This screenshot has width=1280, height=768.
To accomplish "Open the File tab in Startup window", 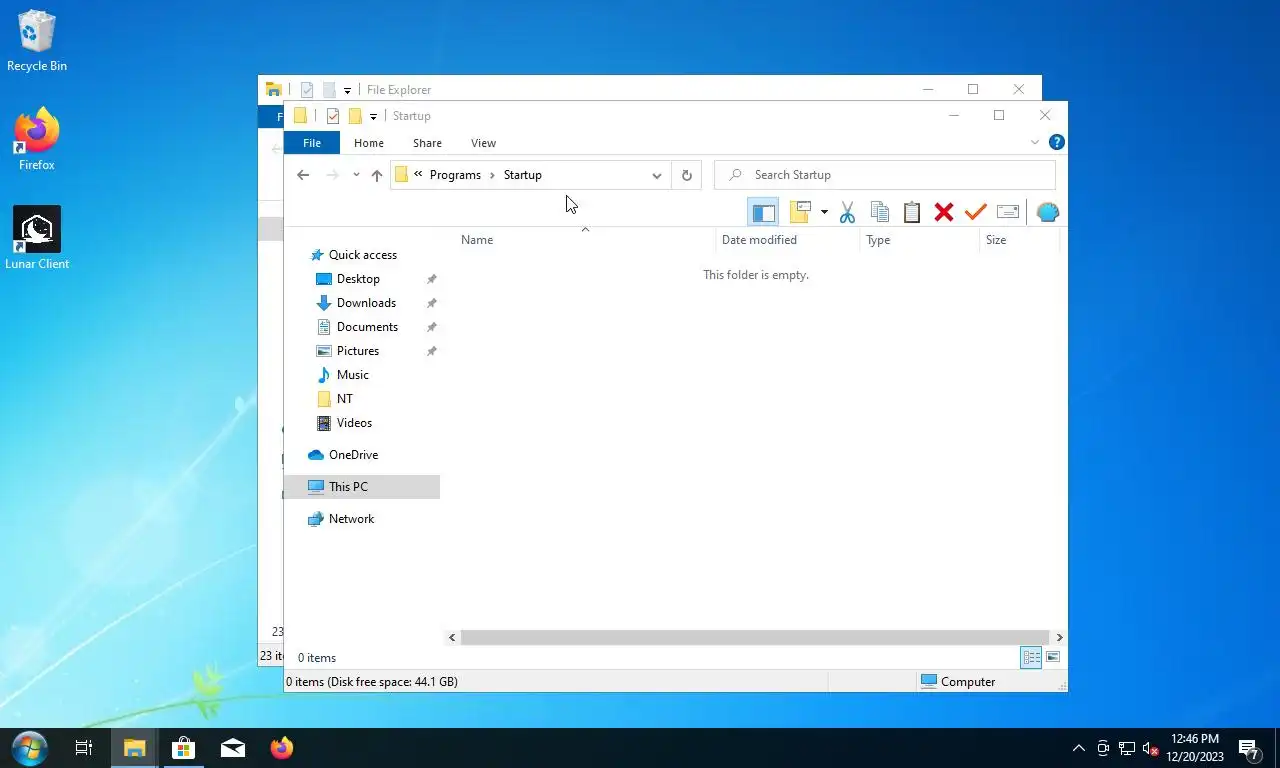I will (312, 143).
